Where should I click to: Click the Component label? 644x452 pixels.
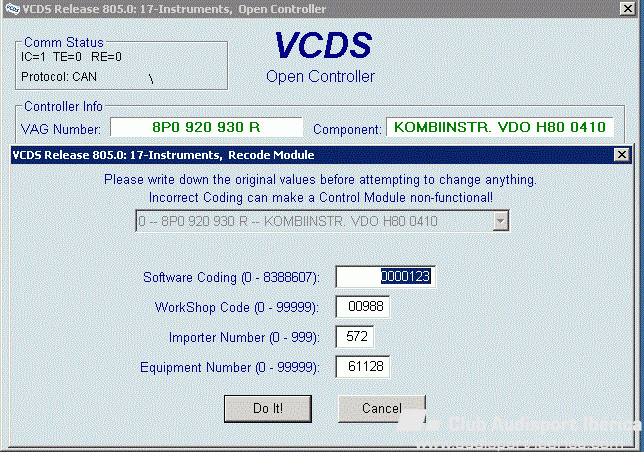coord(347,129)
